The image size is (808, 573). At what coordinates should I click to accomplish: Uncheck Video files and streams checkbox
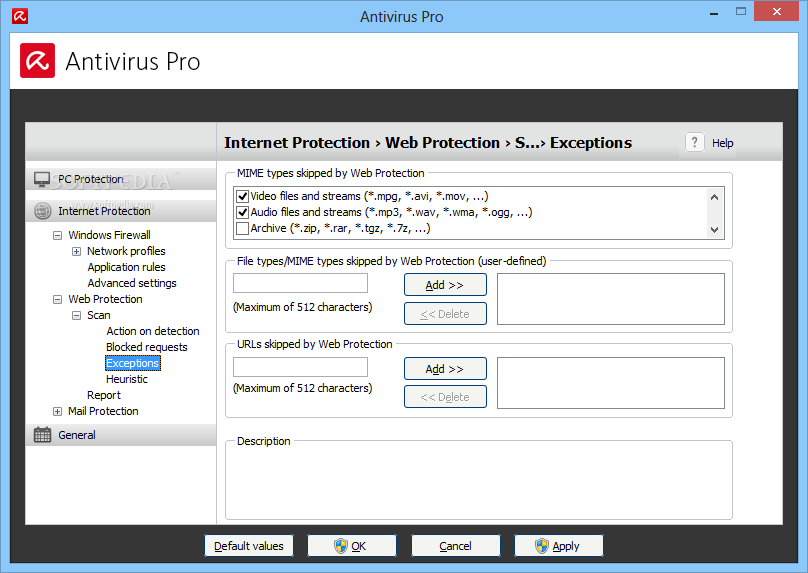242,196
